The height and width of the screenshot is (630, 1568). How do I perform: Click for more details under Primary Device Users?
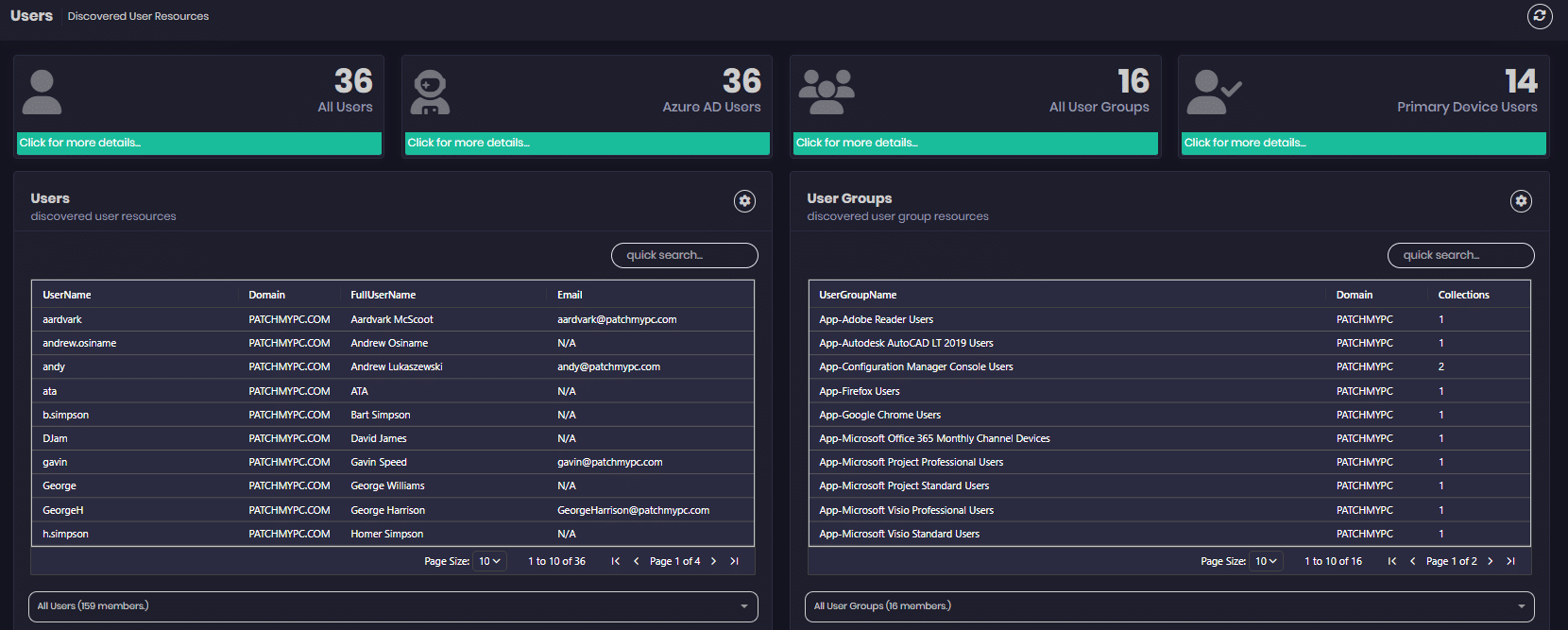tap(1364, 143)
